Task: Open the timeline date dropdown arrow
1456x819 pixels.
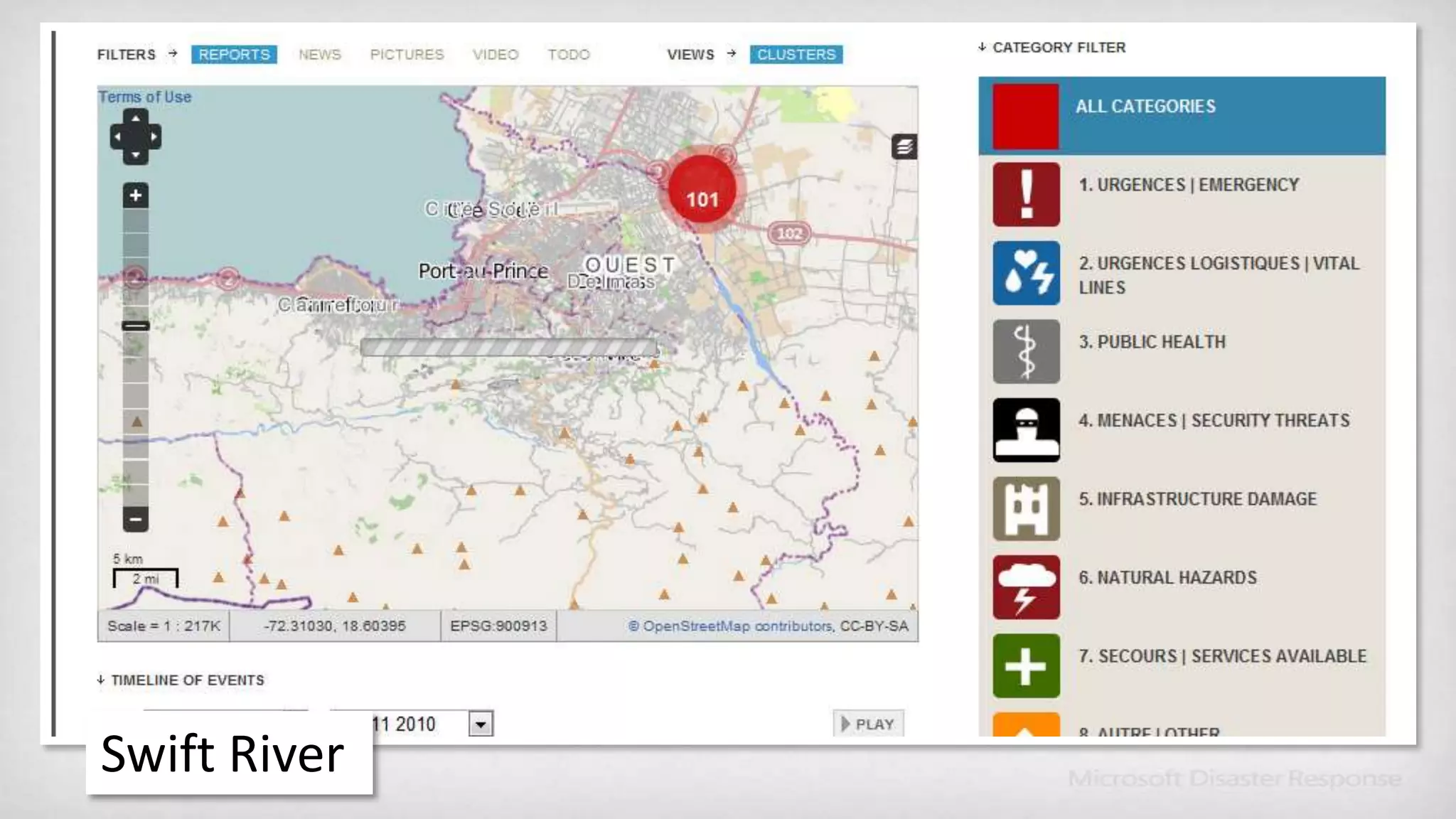Action: pyautogui.click(x=481, y=724)
